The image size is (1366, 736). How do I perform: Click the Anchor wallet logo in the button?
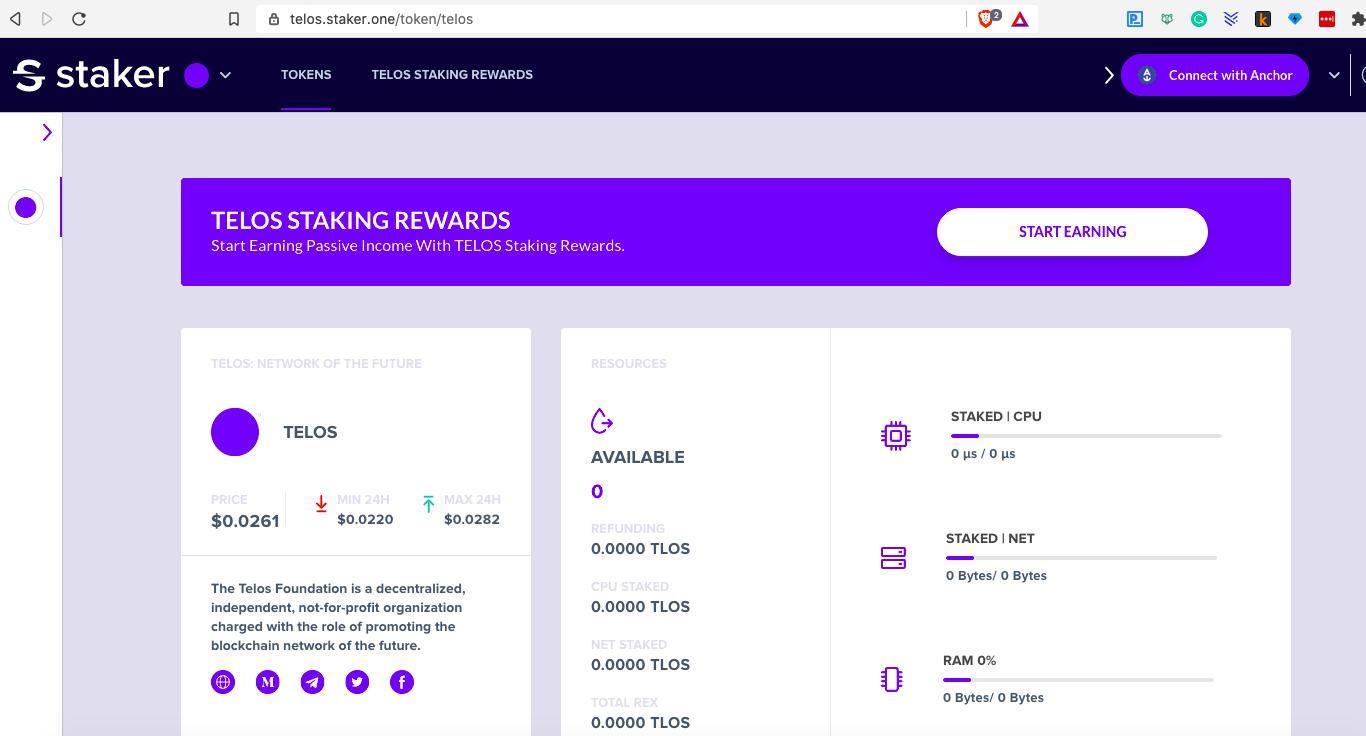[x=1147, y=75]
